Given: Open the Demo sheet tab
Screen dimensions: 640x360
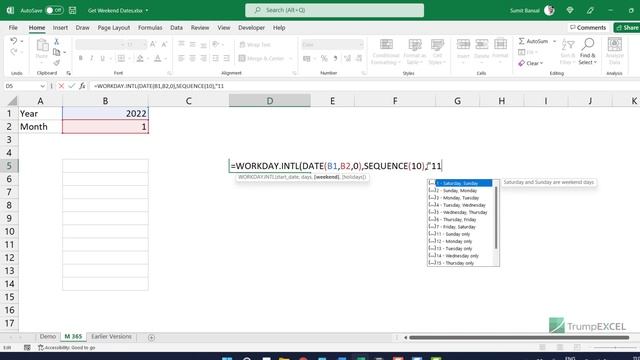Looking at the screenshot, I should (48, 337).
